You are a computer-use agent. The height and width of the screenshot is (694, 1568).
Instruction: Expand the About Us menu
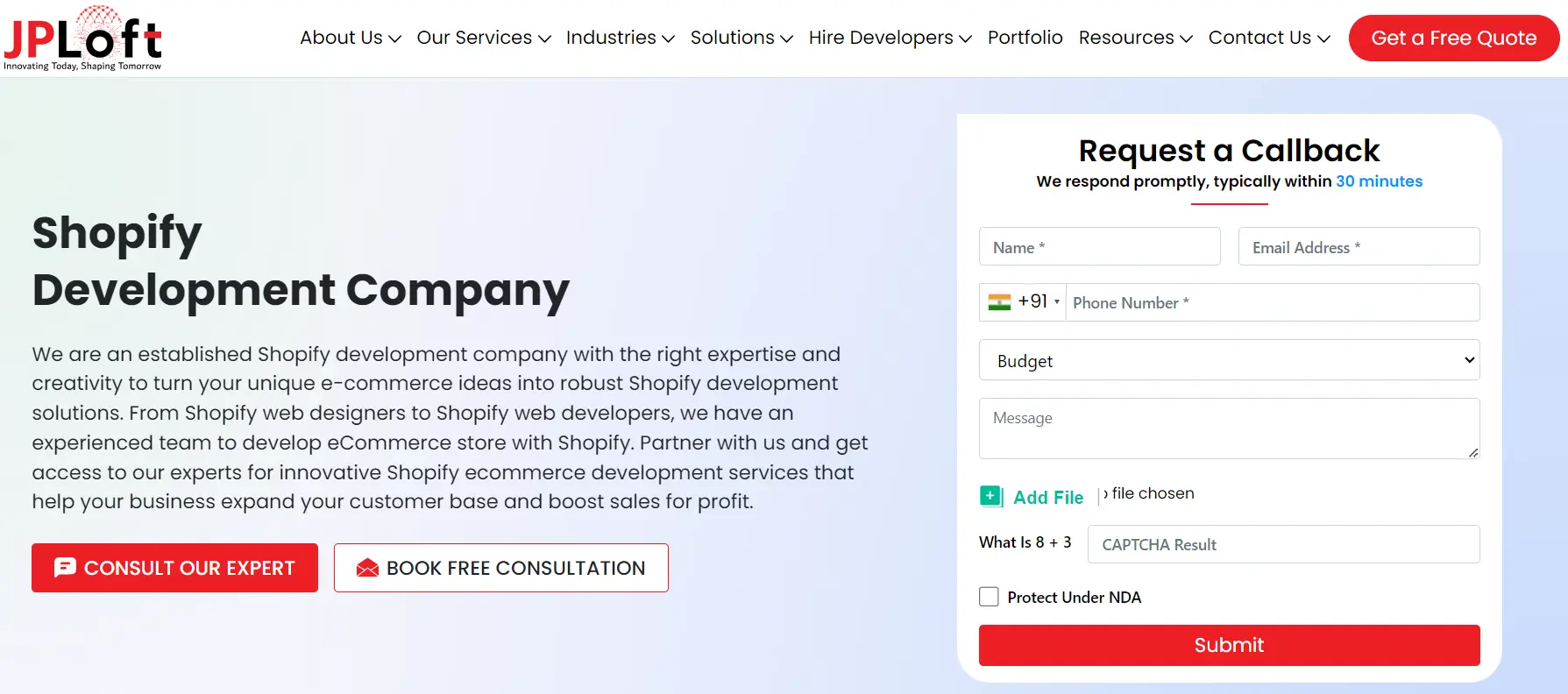click(x=350, y=38)
